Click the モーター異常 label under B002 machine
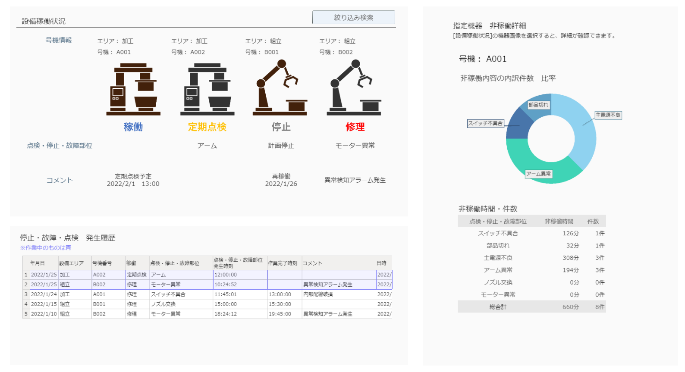 (355, 145)
